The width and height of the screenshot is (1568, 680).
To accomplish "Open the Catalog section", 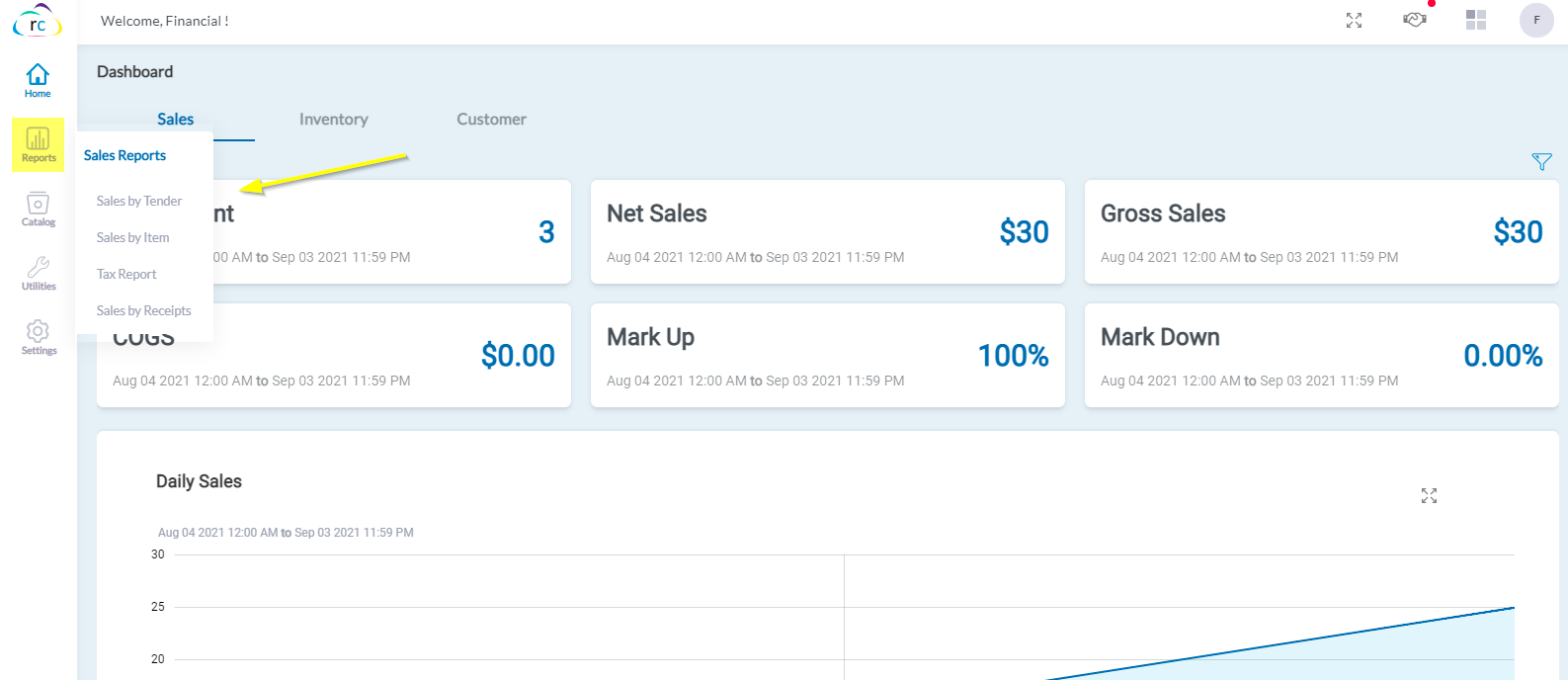I will pyautogui.click(x=39, y=209).
